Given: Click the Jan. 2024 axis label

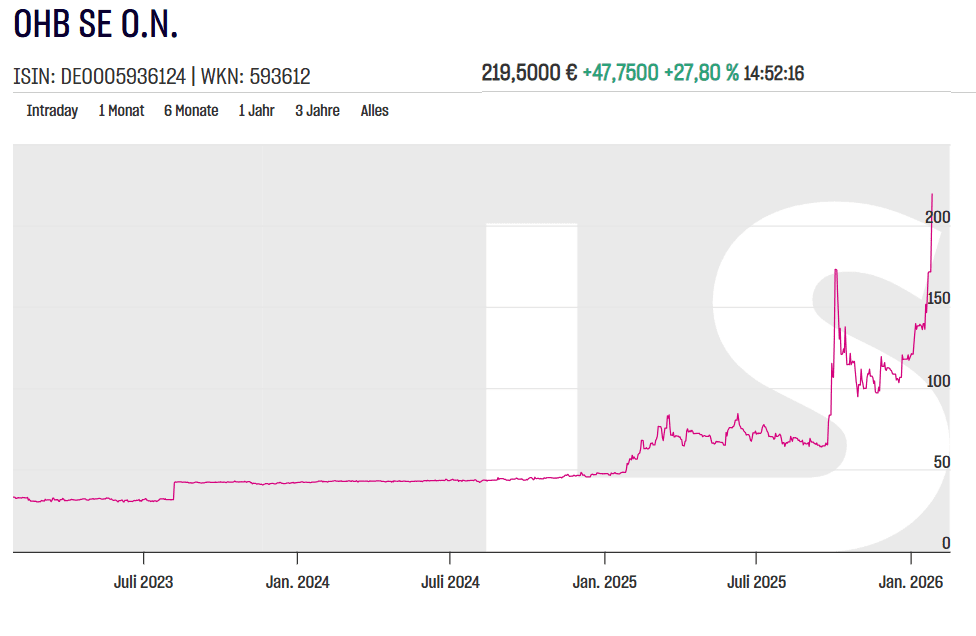Looking at the screenshot, I should pyautogui.click(x=298, y=582).
